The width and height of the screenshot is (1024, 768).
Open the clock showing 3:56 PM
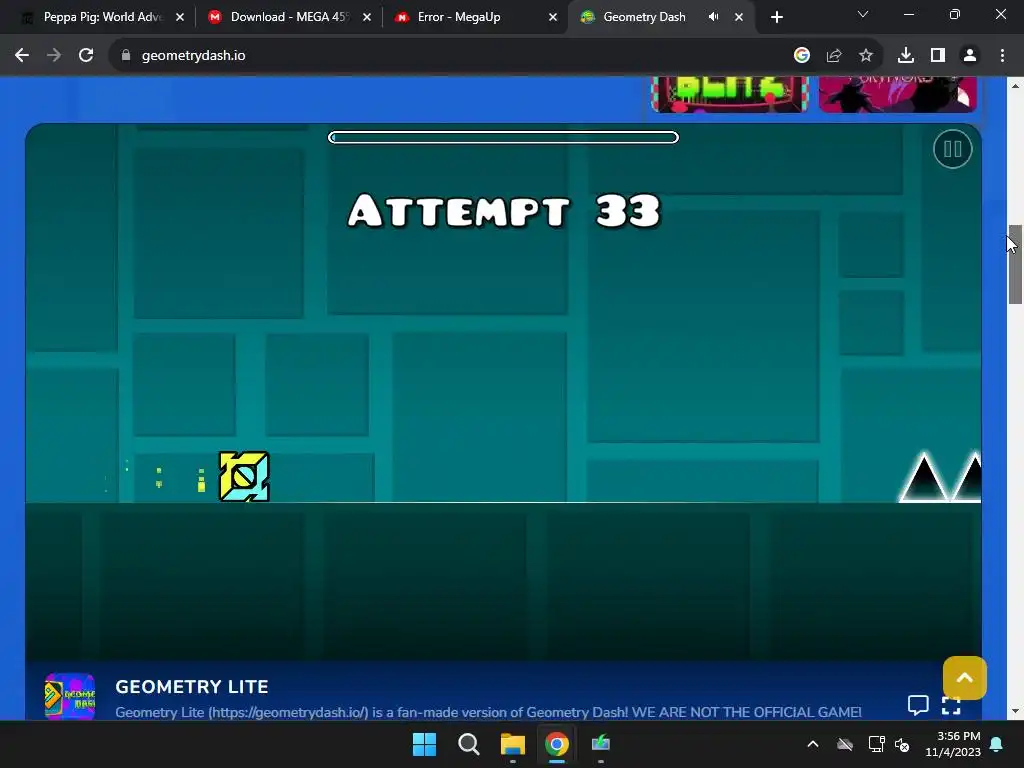click(x=953, y=744)
